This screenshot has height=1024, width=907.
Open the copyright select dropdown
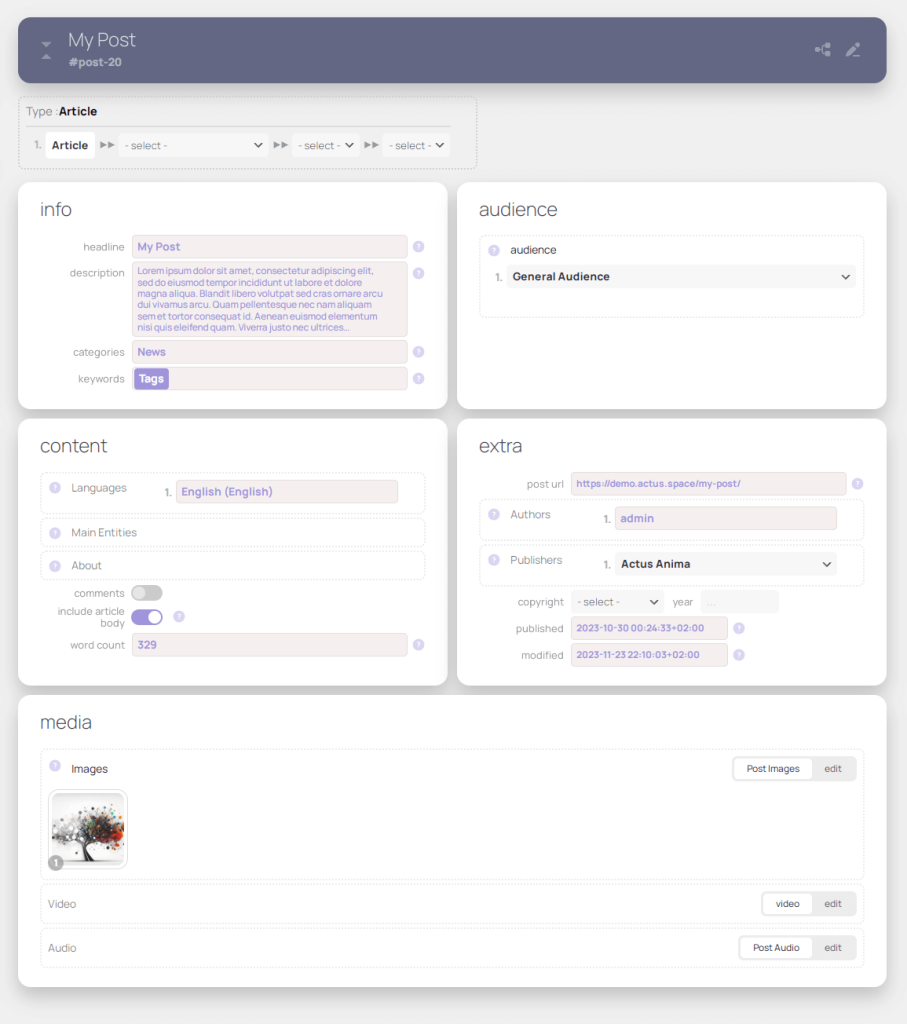(617, 602)
